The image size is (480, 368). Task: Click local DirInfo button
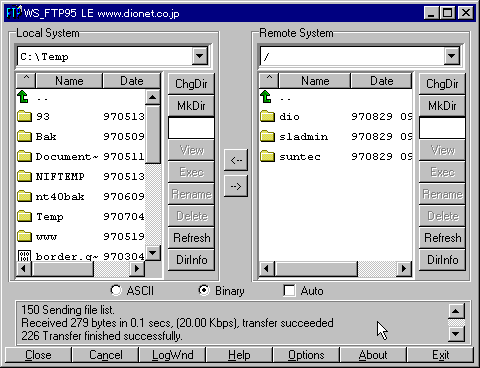click(x=191, y=260)
